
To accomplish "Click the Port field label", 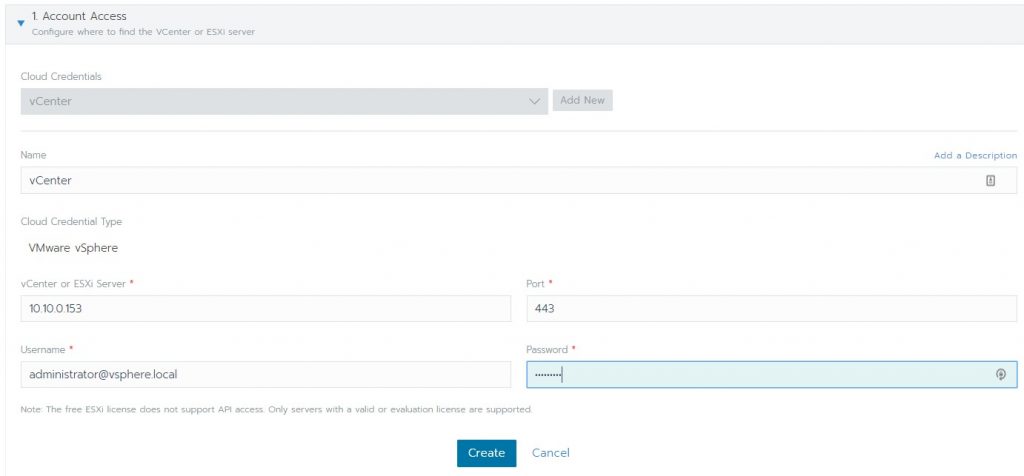I will [536, 283].
